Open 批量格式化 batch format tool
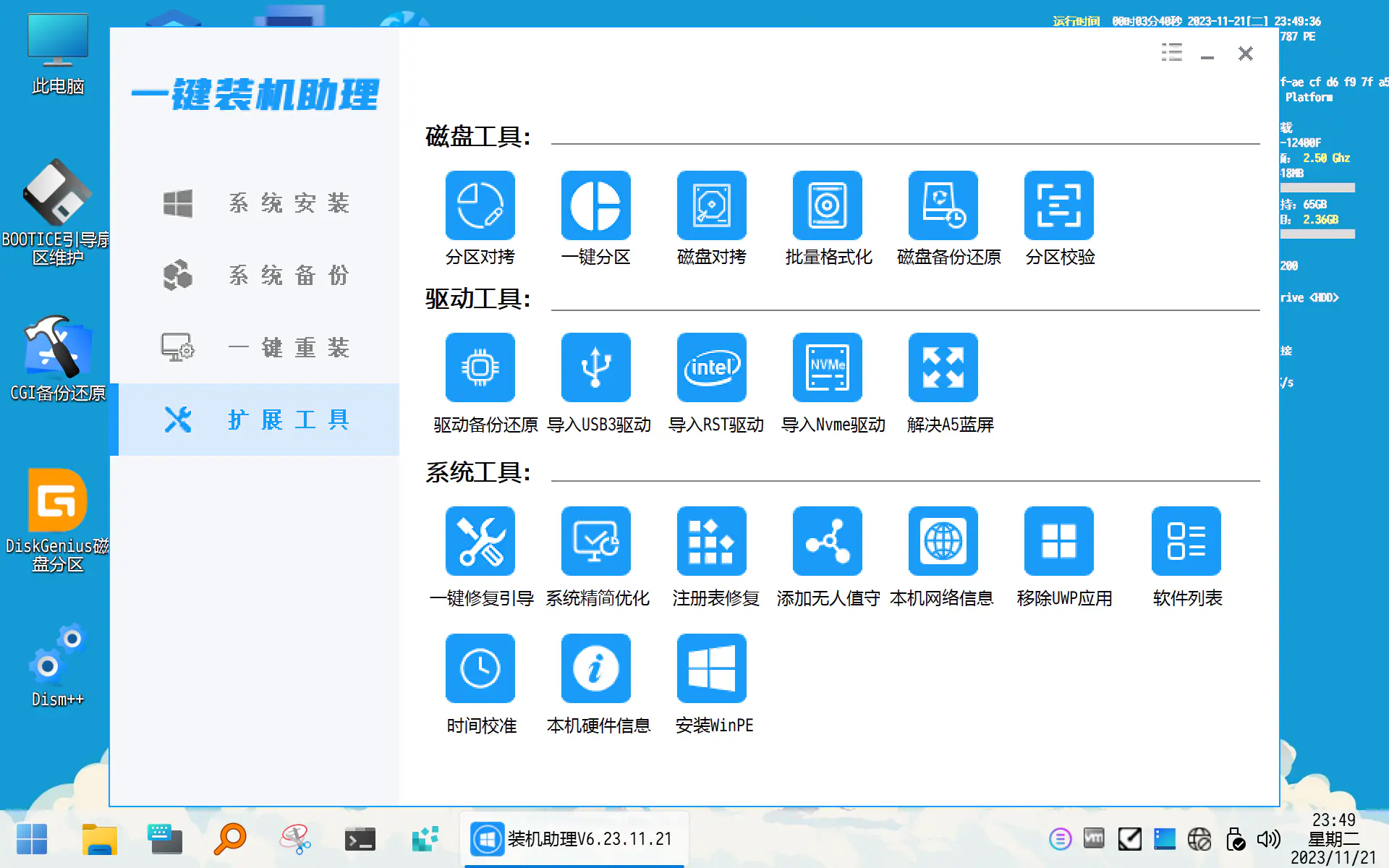 pyautogui.click(x=827, y=205)
